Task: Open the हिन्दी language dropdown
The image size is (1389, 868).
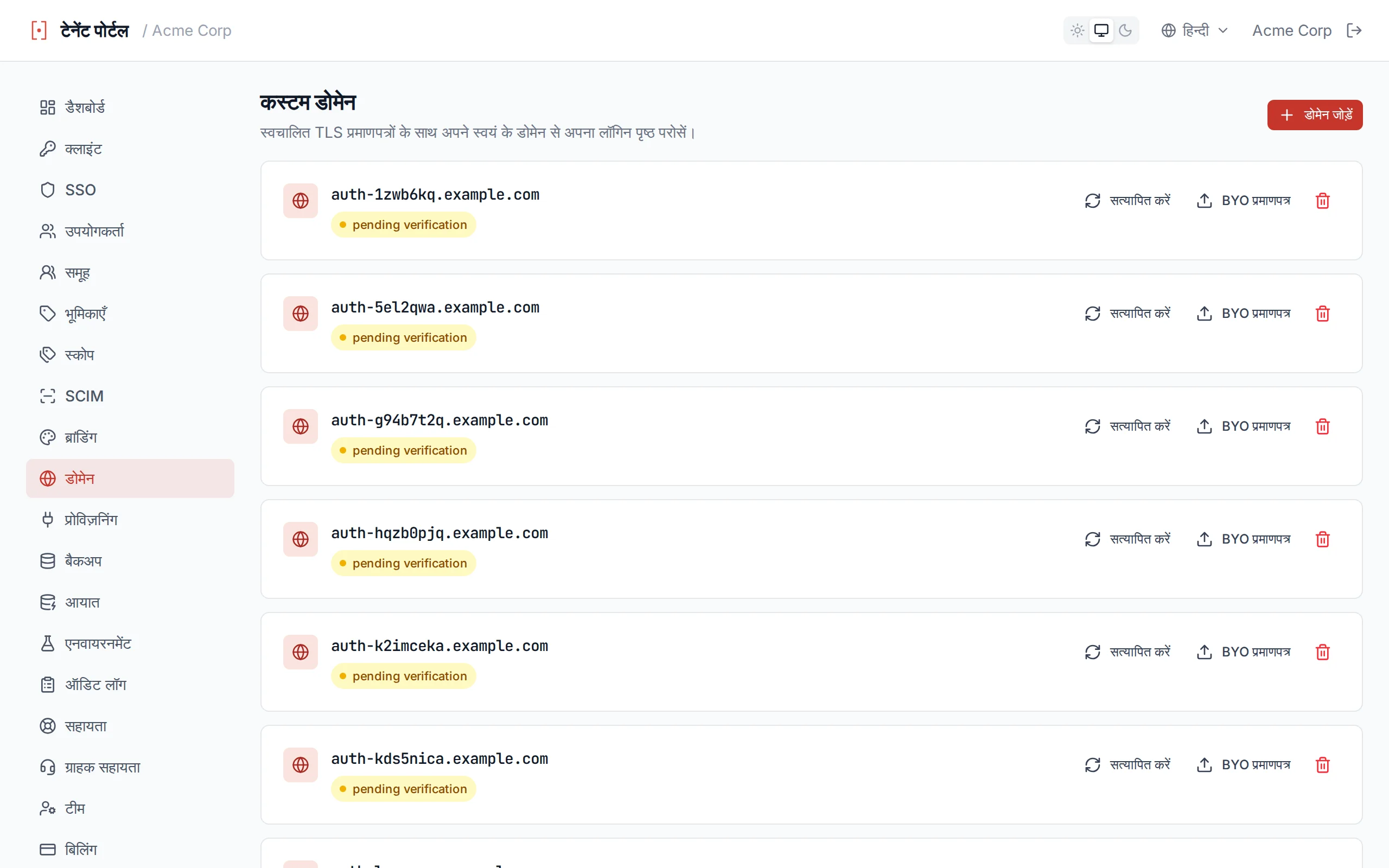Action: [x=1194, y=30]
